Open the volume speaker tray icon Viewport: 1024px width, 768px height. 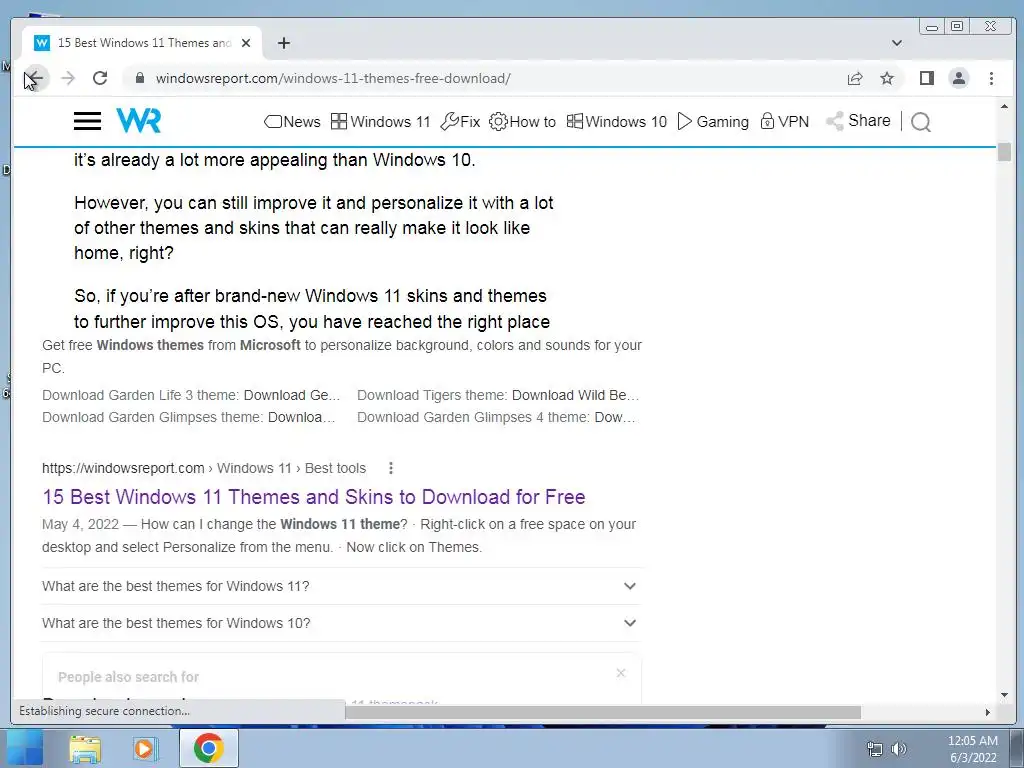pyautogui.click(x=899, y=749)
